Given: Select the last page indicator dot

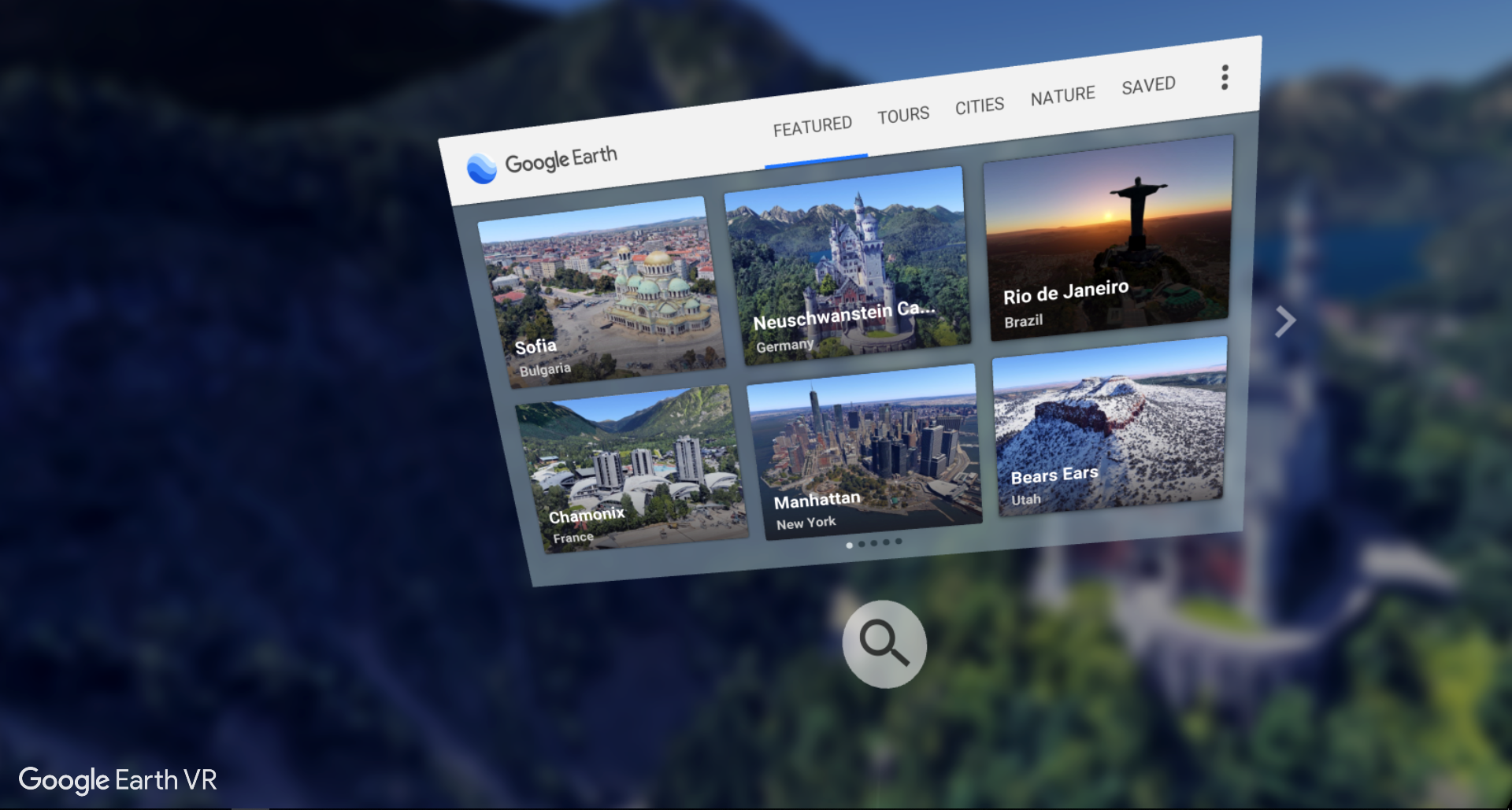Looking at the screenshot, I should click(x=897, y=542).
